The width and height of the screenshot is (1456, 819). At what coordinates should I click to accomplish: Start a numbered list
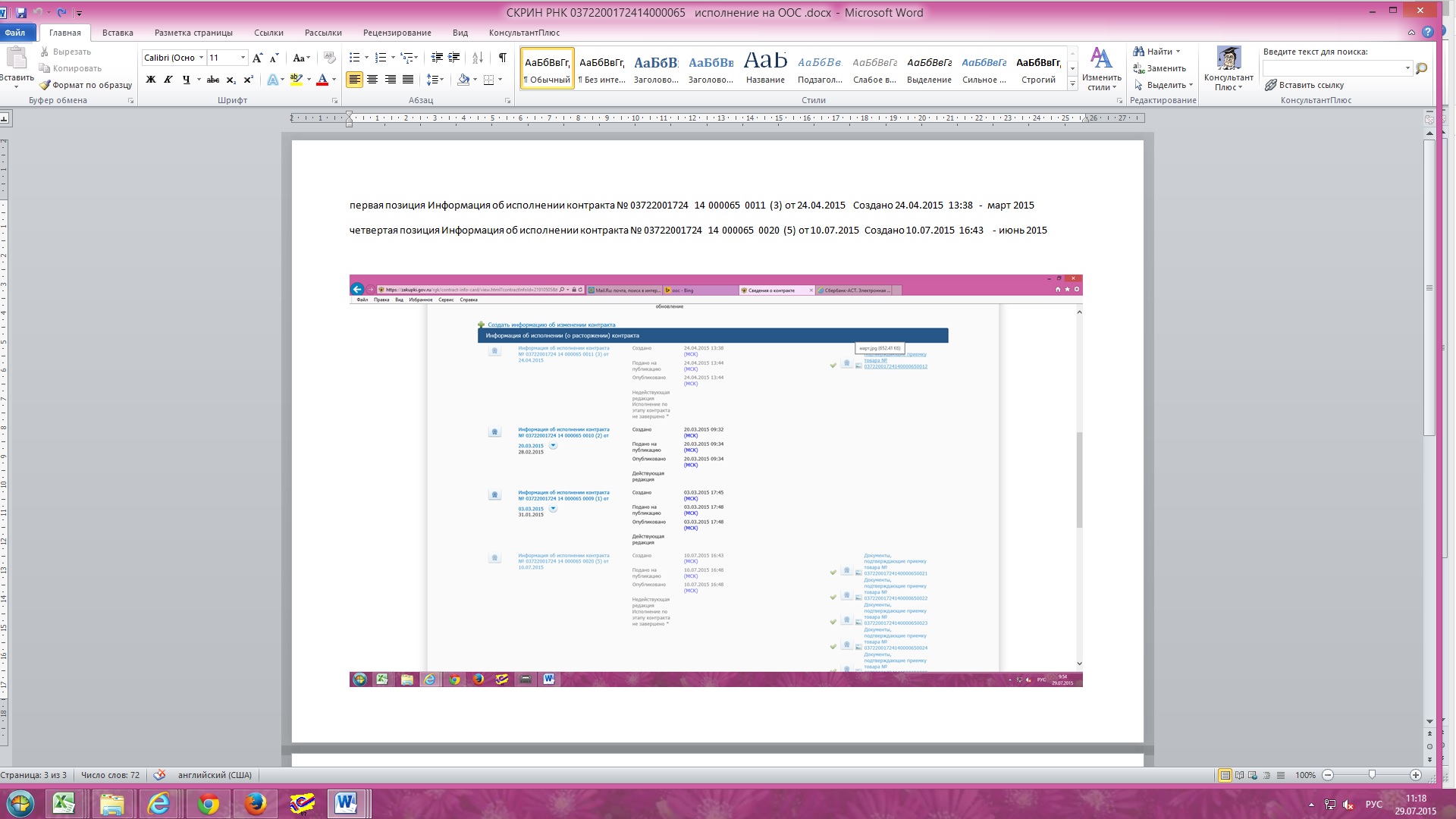pyautogui.click(x=381, y=58)
